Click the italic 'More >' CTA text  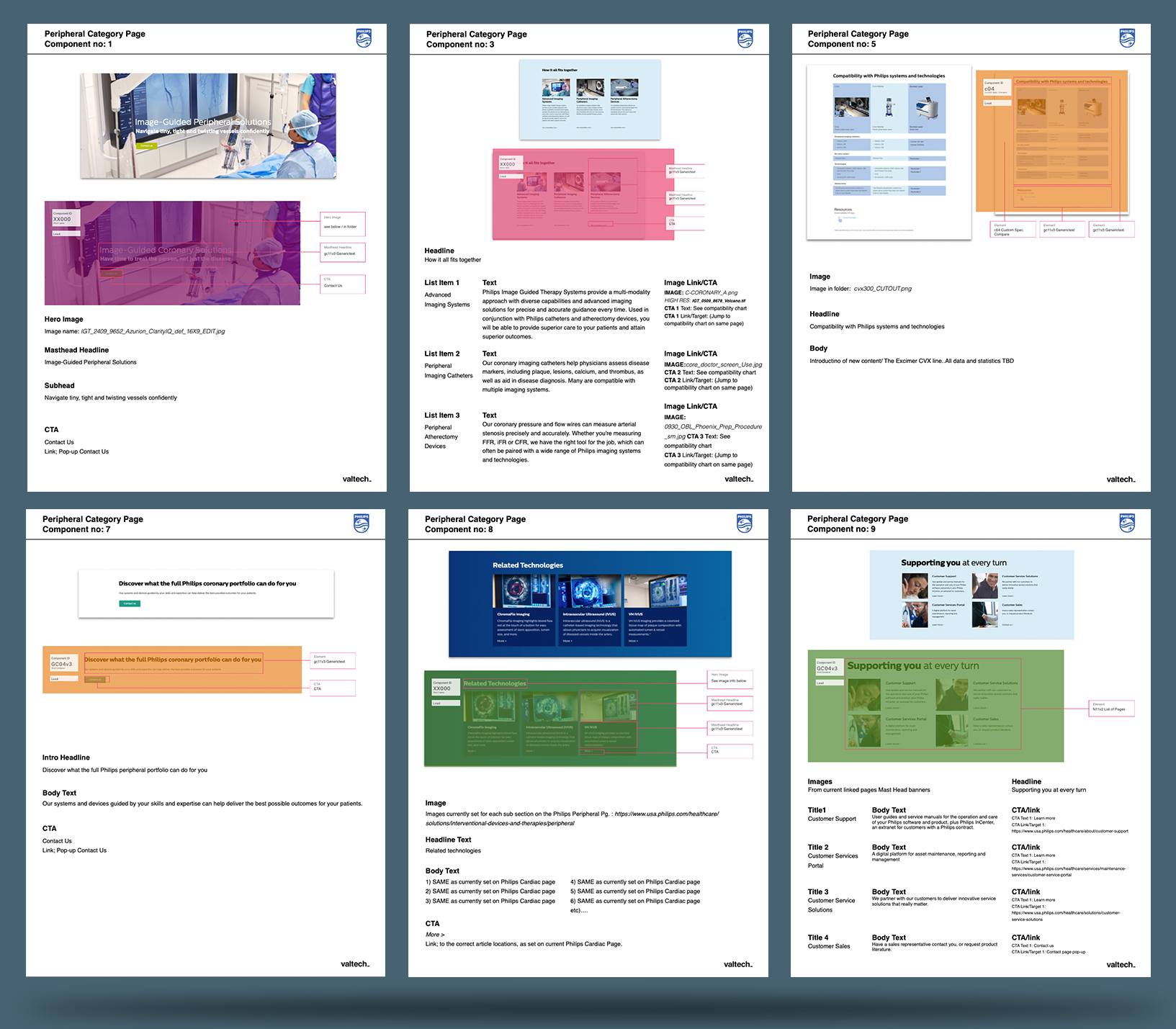(435, 935)
